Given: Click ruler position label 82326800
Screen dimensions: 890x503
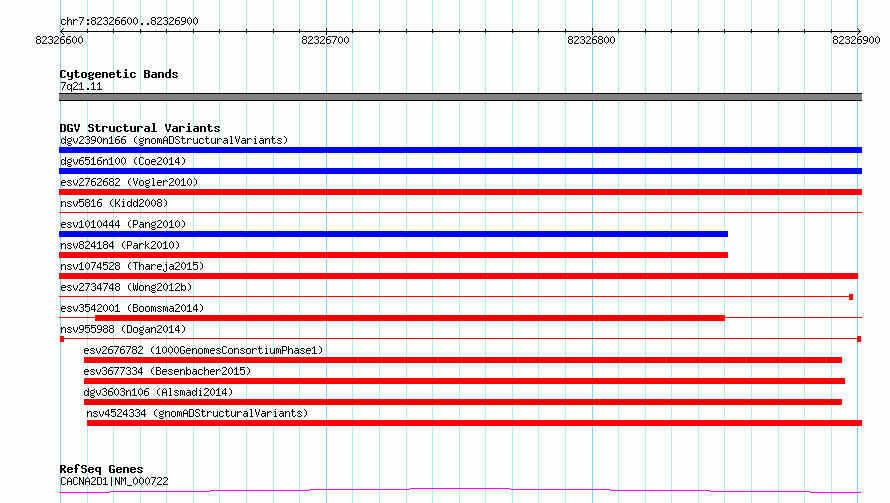Looking at the screenshot, I should (591, 40).
